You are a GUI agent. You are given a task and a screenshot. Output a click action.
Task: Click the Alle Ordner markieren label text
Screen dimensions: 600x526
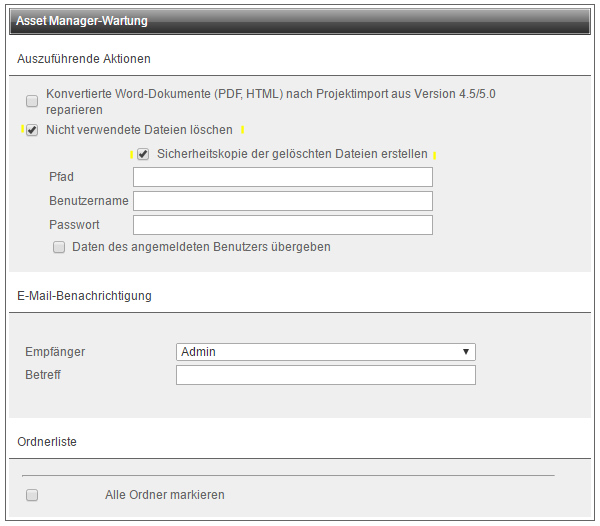164,495
